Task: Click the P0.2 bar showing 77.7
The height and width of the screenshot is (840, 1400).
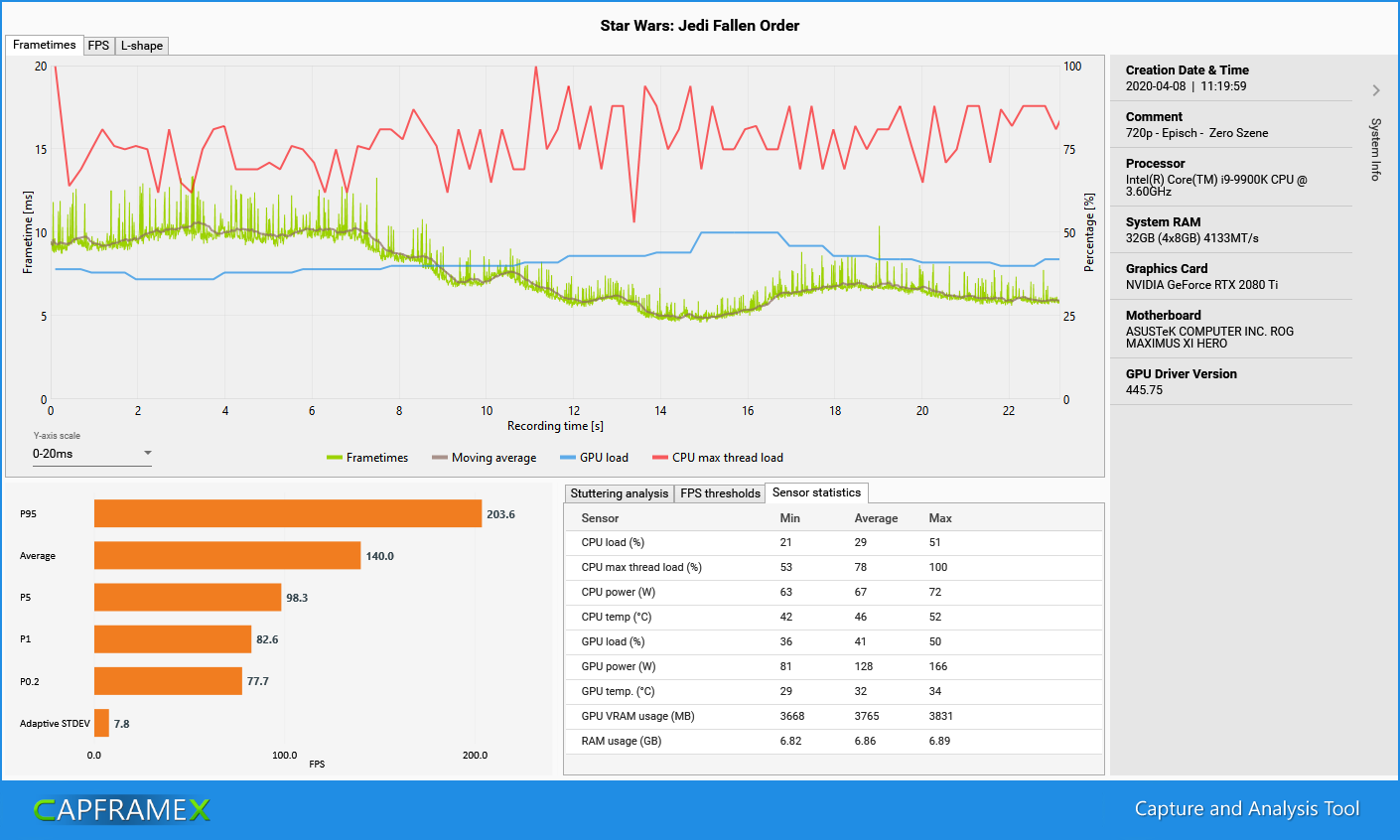Action: (168, 681)
